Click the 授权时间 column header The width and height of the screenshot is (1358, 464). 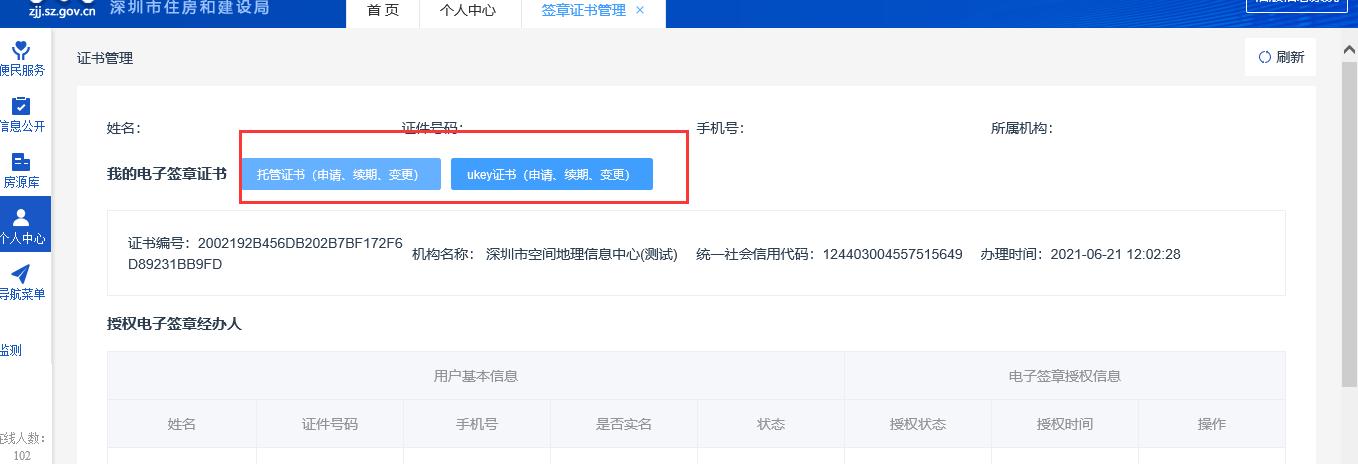pos(1065,424)
